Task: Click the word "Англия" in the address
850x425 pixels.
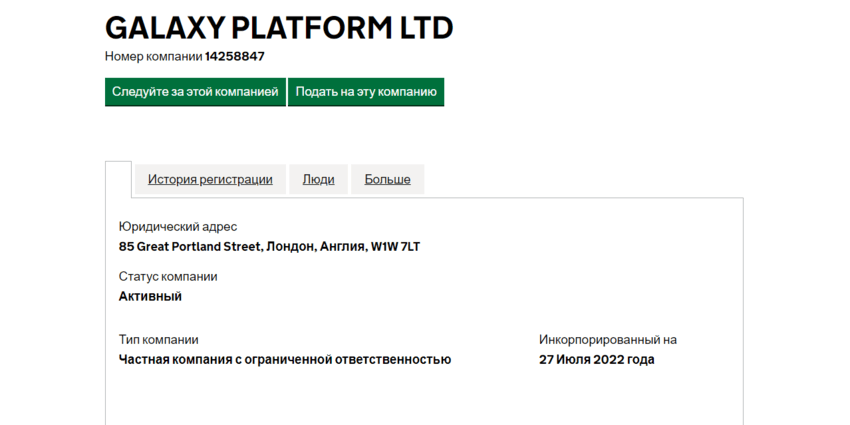Action: (342, 246)
